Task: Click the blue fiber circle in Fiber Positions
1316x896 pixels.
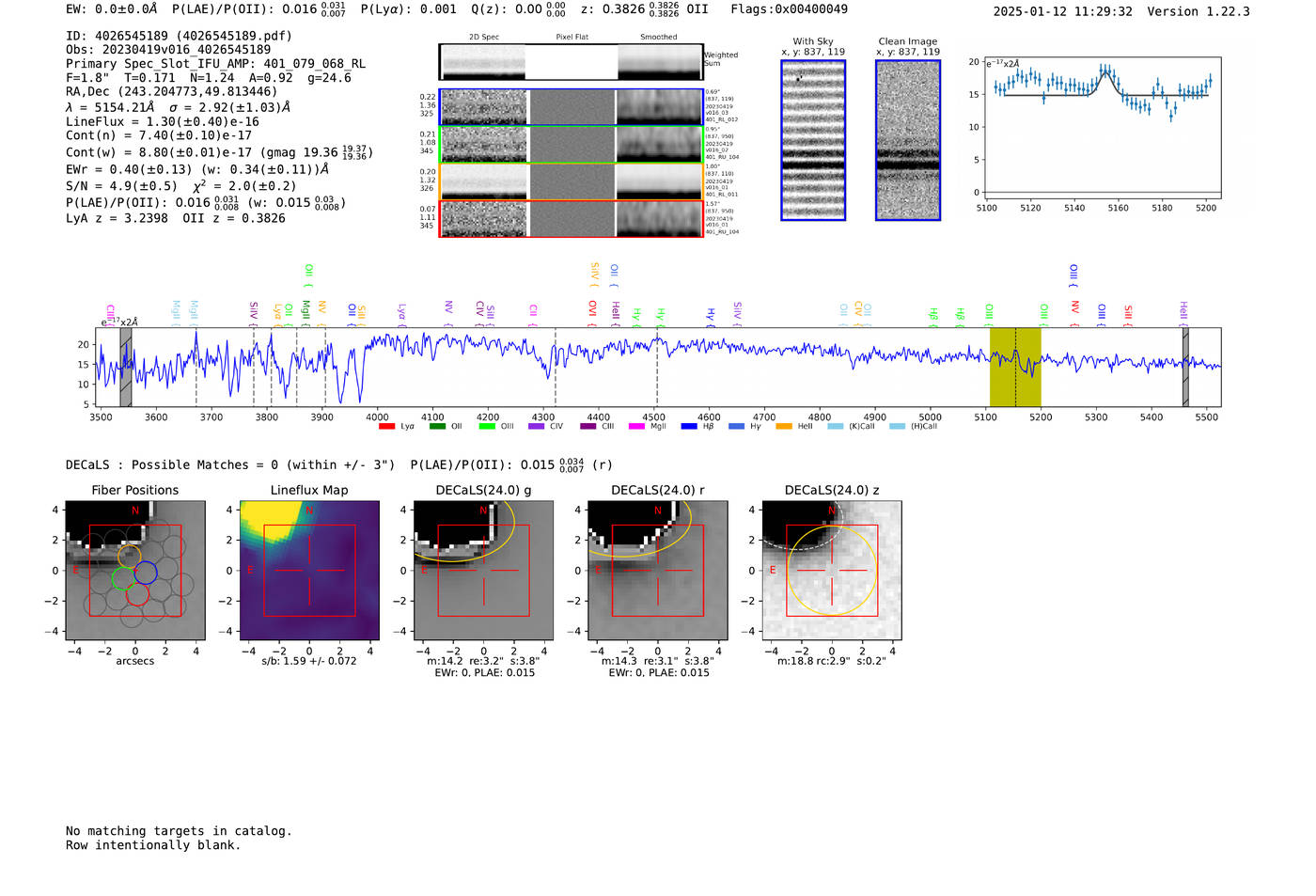Action: [x=146, y=572]
